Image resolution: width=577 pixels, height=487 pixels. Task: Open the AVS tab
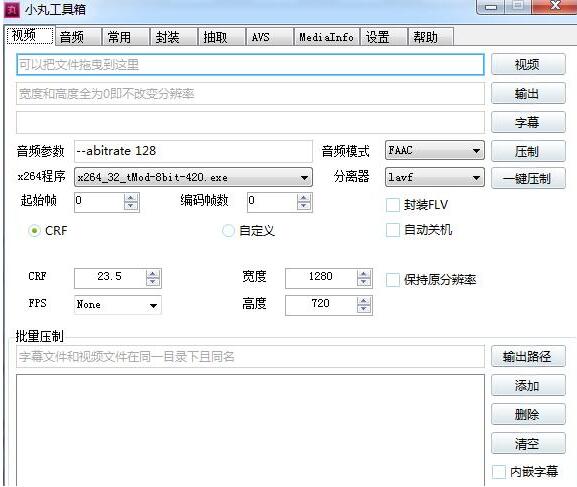(270, 37)
